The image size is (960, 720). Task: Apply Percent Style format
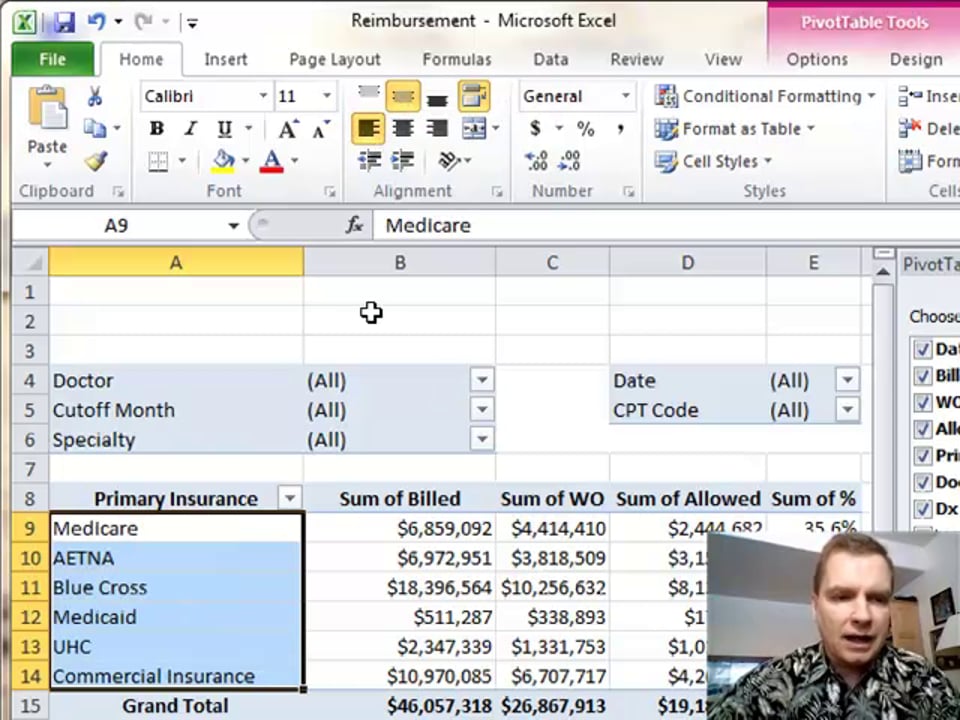point(585,129)
